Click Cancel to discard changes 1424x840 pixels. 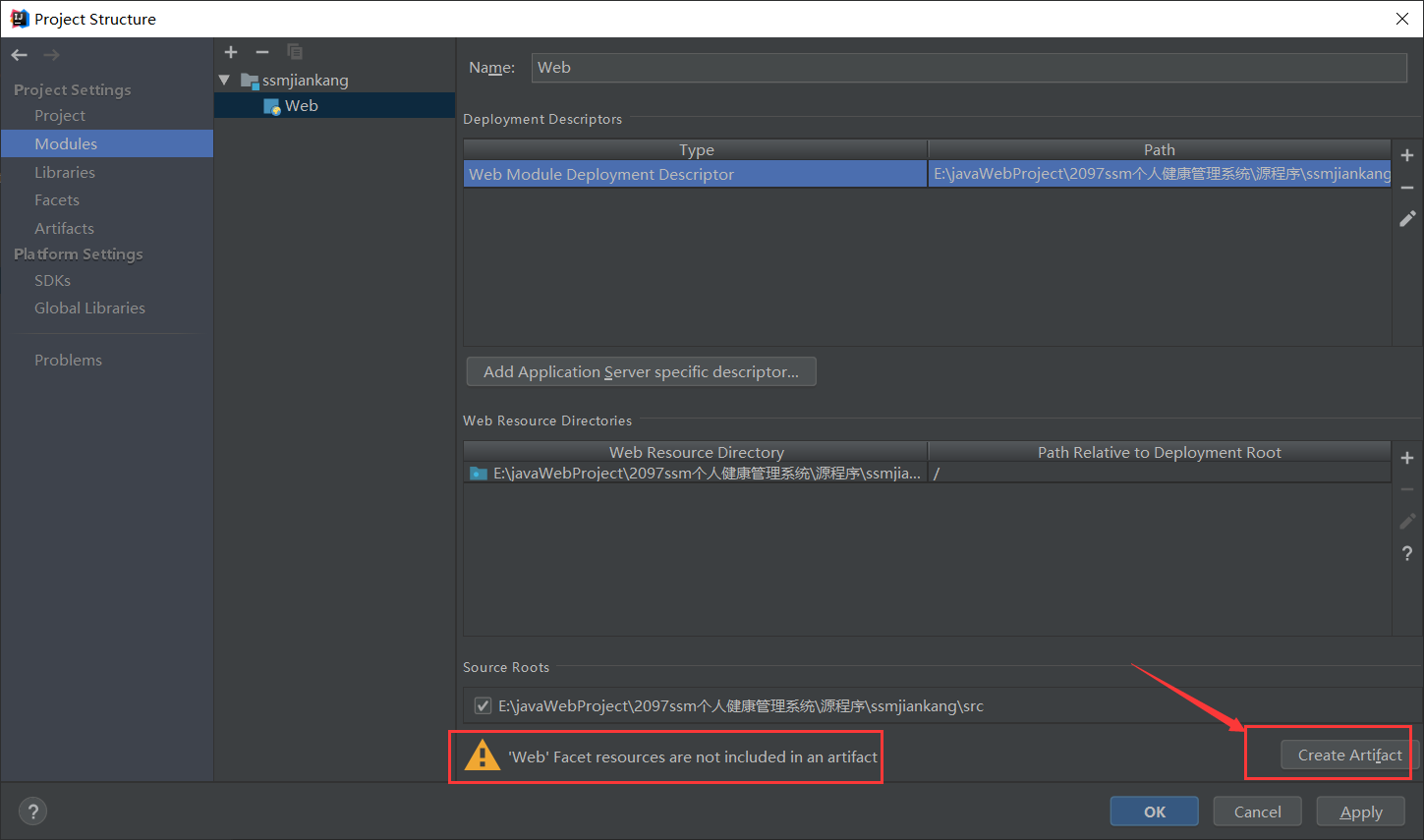[x=1257, y=812]
